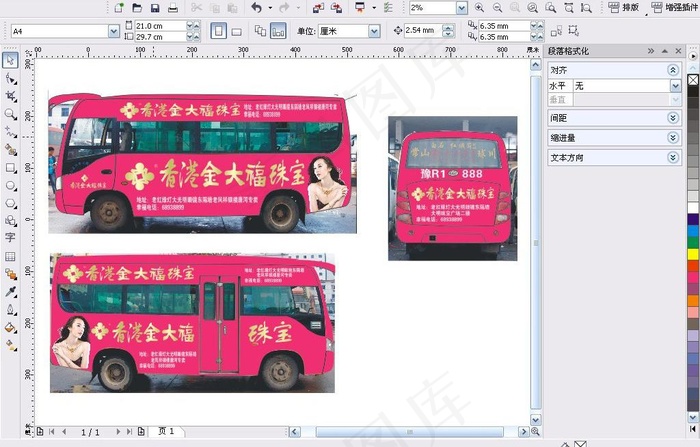Save the document with floppy icon
The image size is (700, 447).
tap(155, 7)
